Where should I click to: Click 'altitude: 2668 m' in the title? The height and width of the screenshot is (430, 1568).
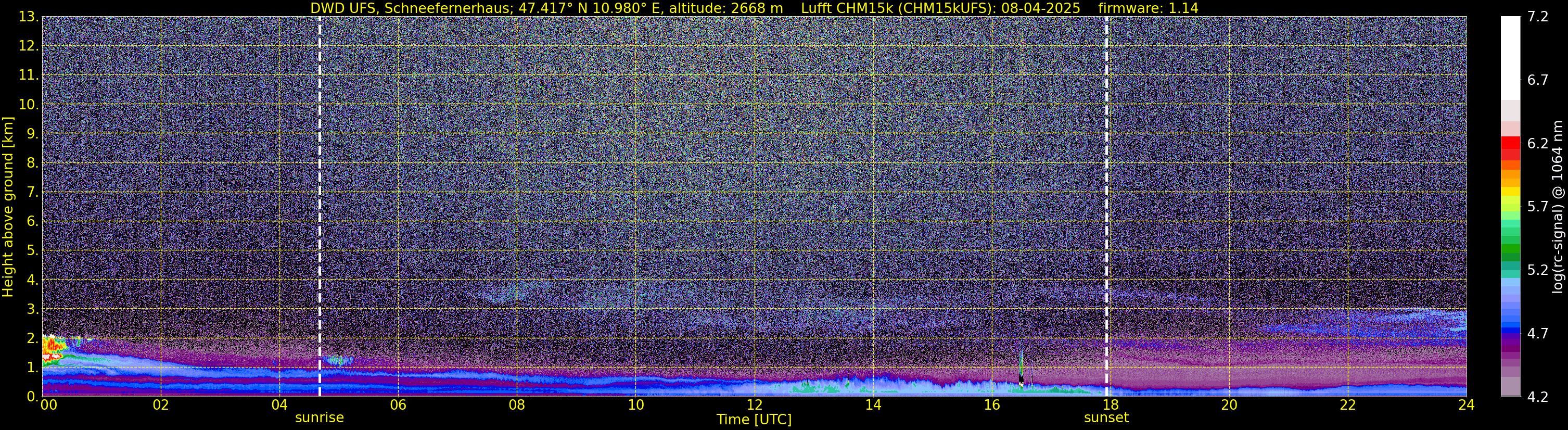click(726, 8)
